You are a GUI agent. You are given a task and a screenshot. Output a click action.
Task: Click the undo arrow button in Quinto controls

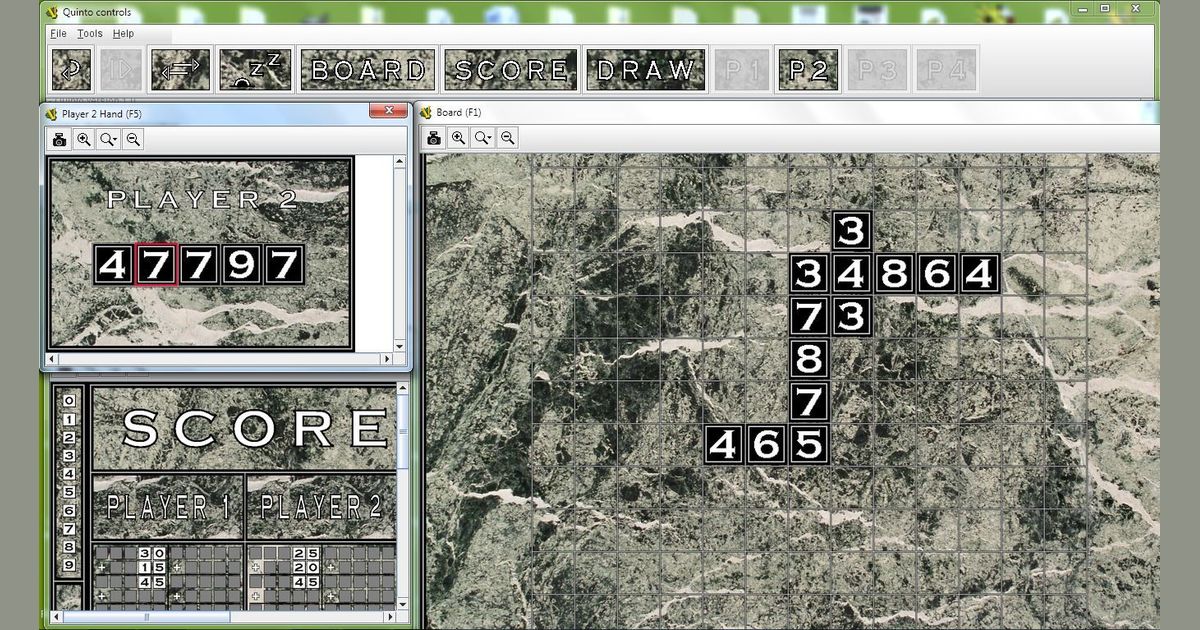tap(71, 70)
